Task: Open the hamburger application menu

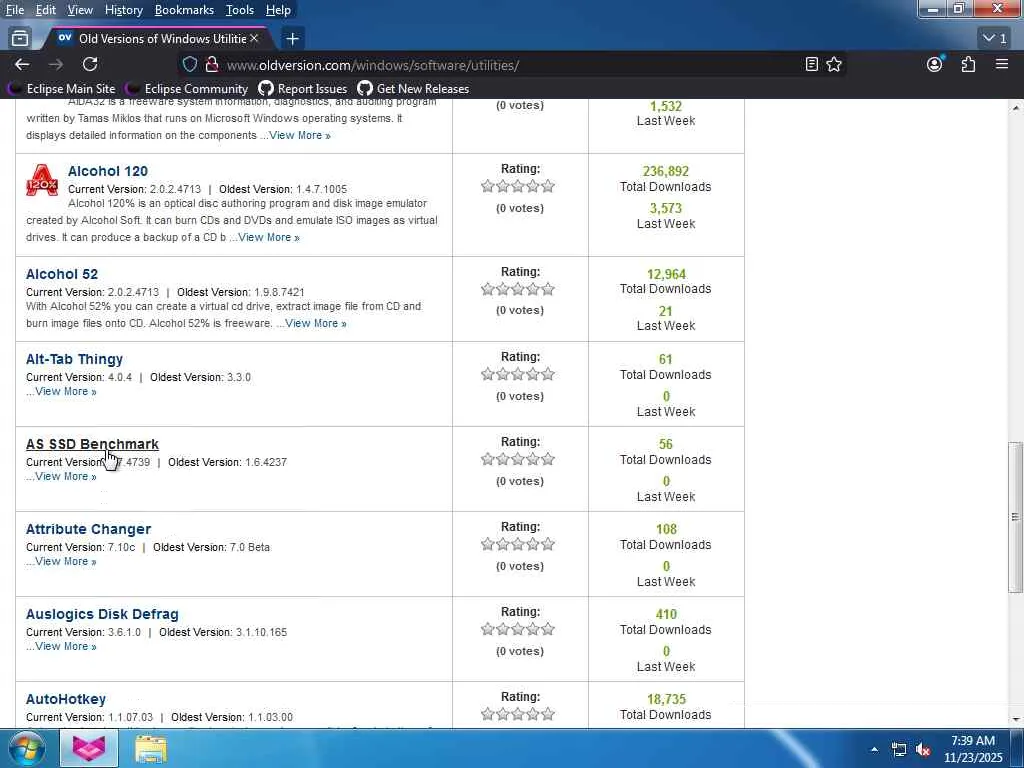Action: pyautogui.click(x=1002, y=65)
